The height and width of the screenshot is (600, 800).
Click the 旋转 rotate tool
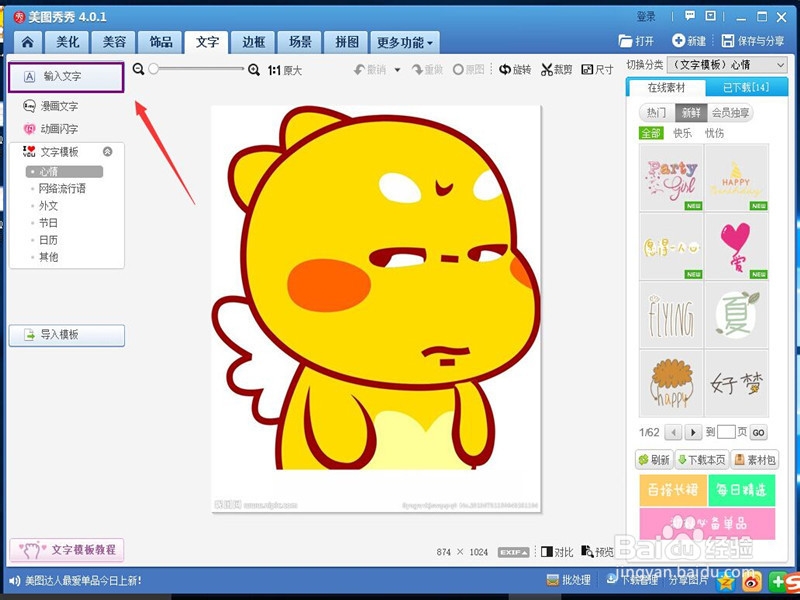(x=515, y=69)
